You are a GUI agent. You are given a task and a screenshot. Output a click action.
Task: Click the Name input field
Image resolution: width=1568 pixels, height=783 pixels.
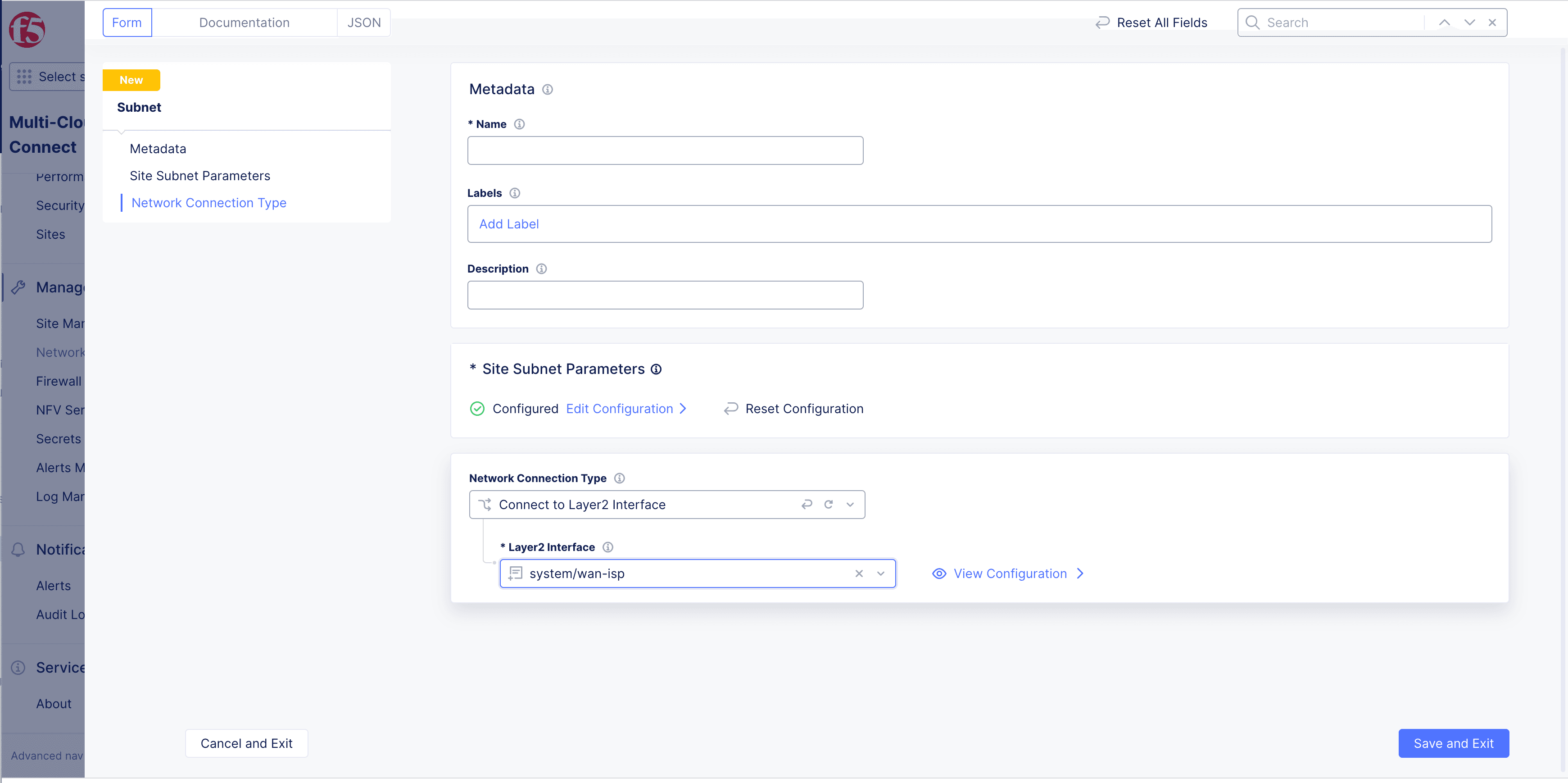pyautogui.click(x=665, y=150)
